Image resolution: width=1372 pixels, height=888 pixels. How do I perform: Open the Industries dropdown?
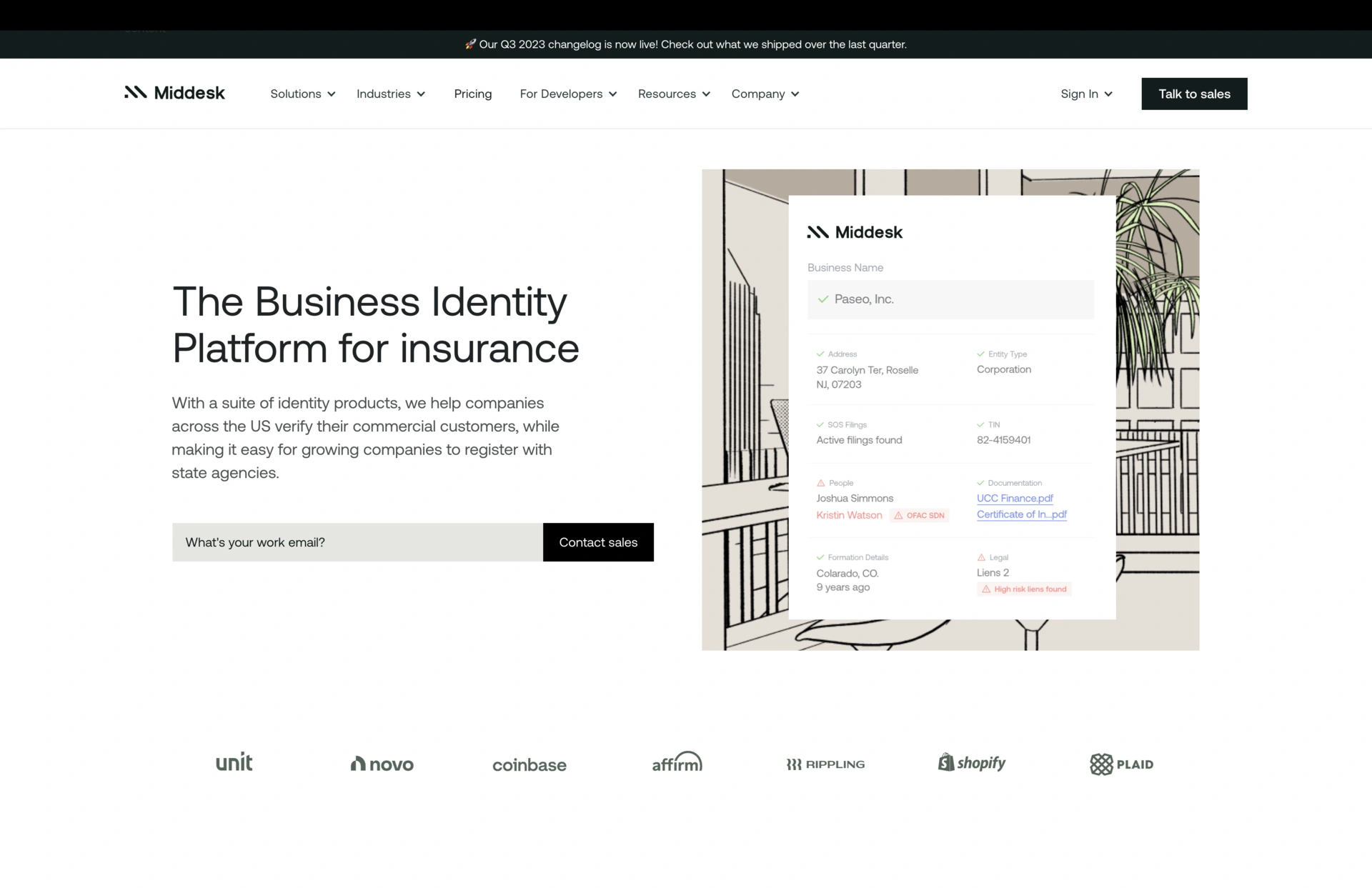click(390, 94)
